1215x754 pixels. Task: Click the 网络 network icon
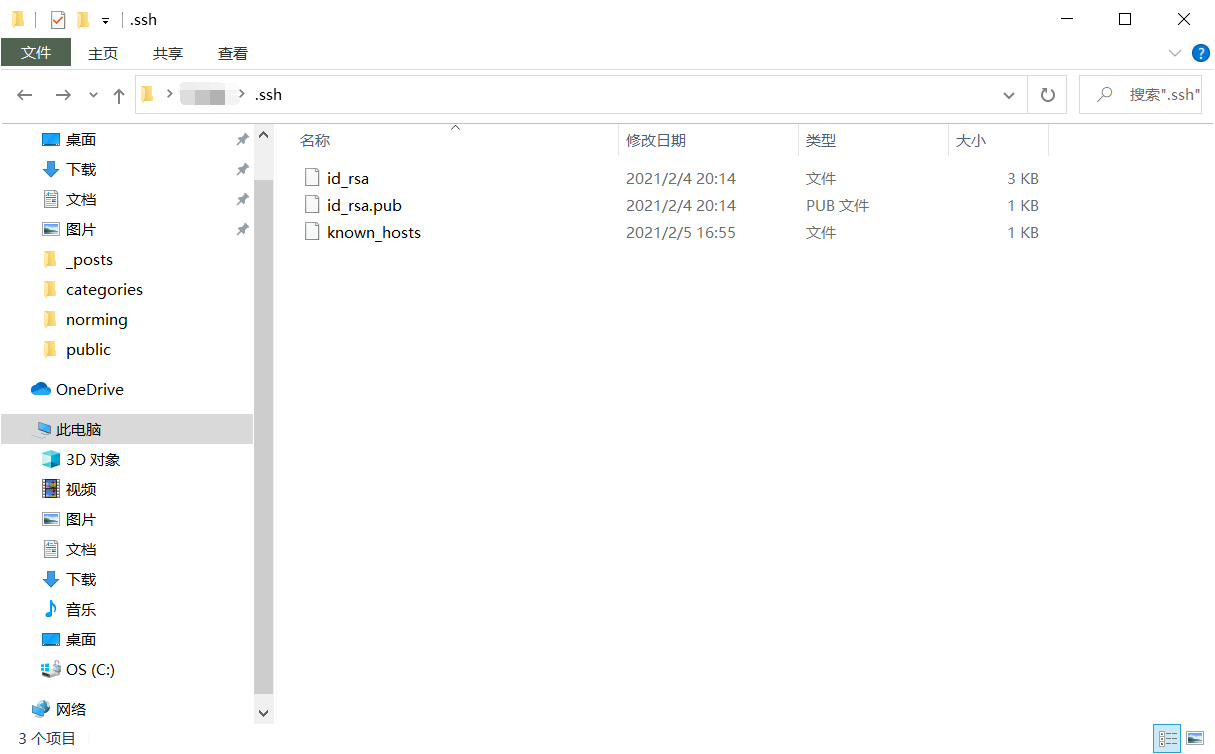tap(40, 709)
